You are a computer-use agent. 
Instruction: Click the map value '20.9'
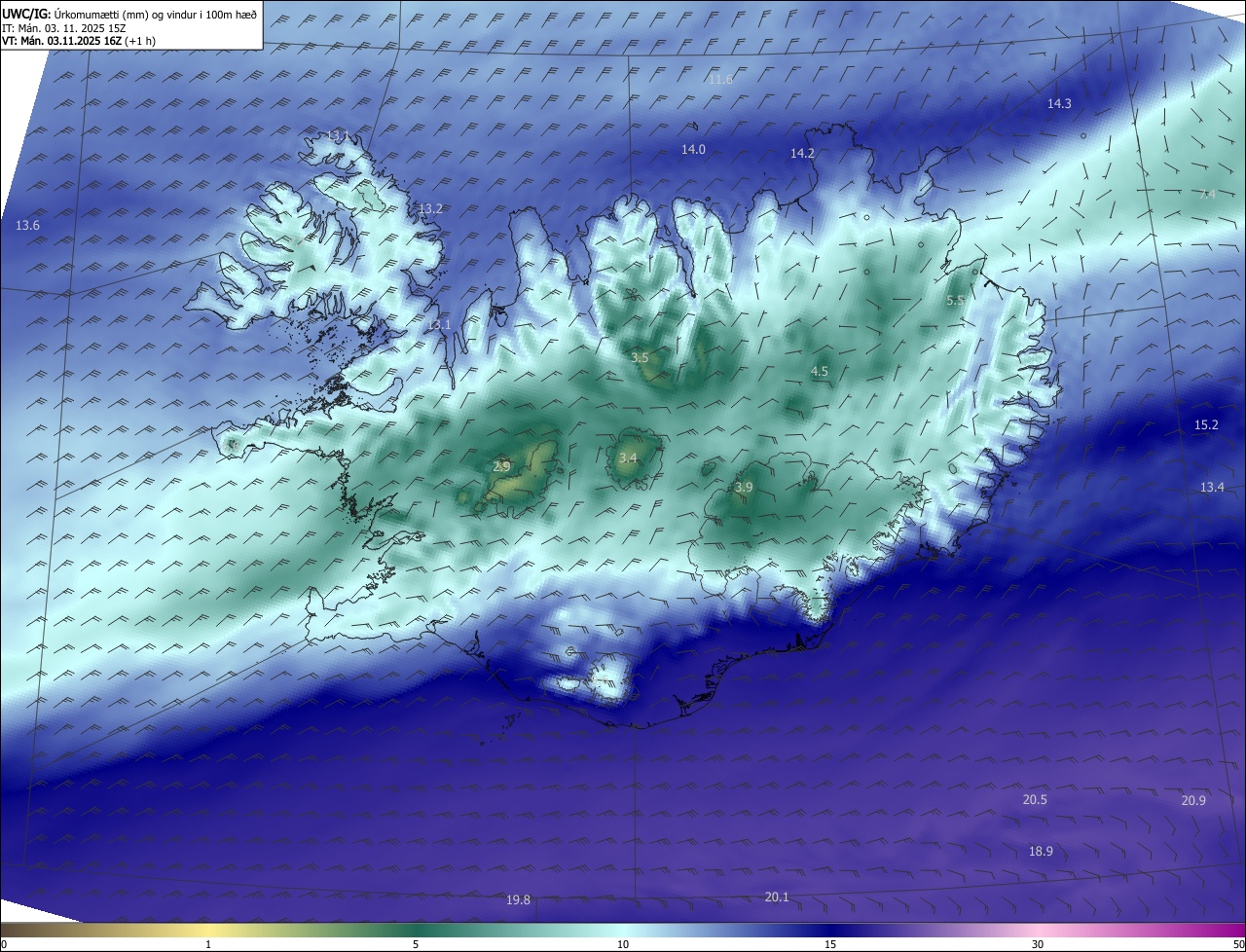[x=1193, y=801]
